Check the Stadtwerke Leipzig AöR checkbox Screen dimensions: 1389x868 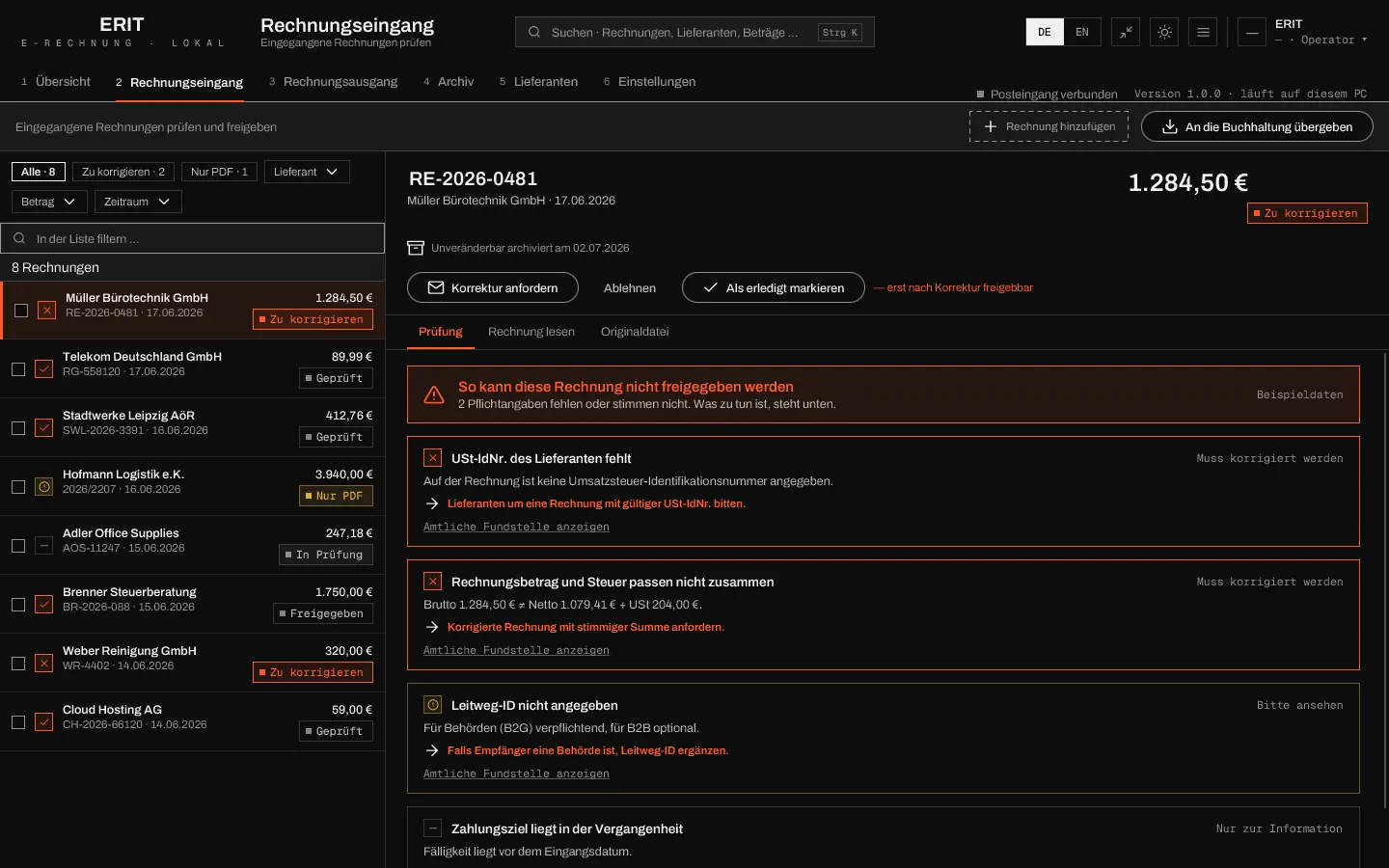pyautogui.click(x=18, y=428)
